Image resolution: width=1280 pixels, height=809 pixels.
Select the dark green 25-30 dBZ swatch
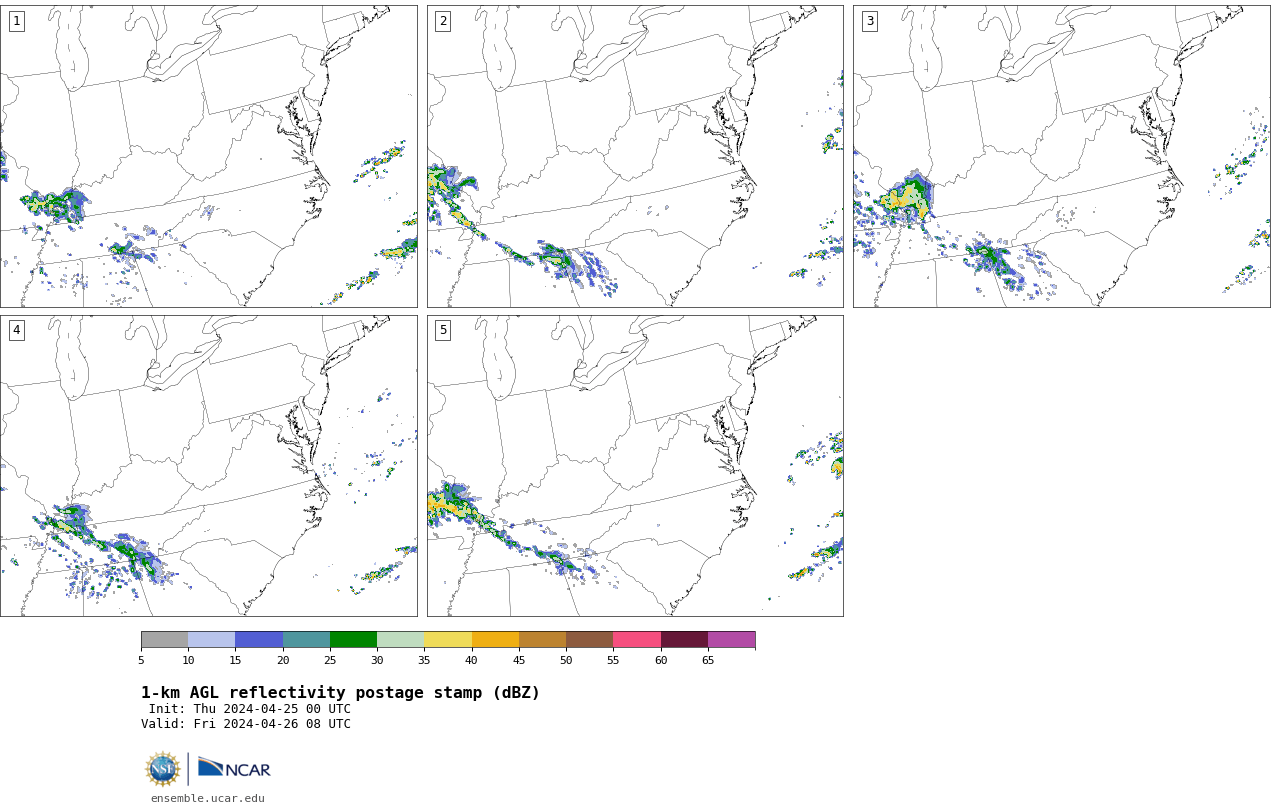tap(354, 640)
